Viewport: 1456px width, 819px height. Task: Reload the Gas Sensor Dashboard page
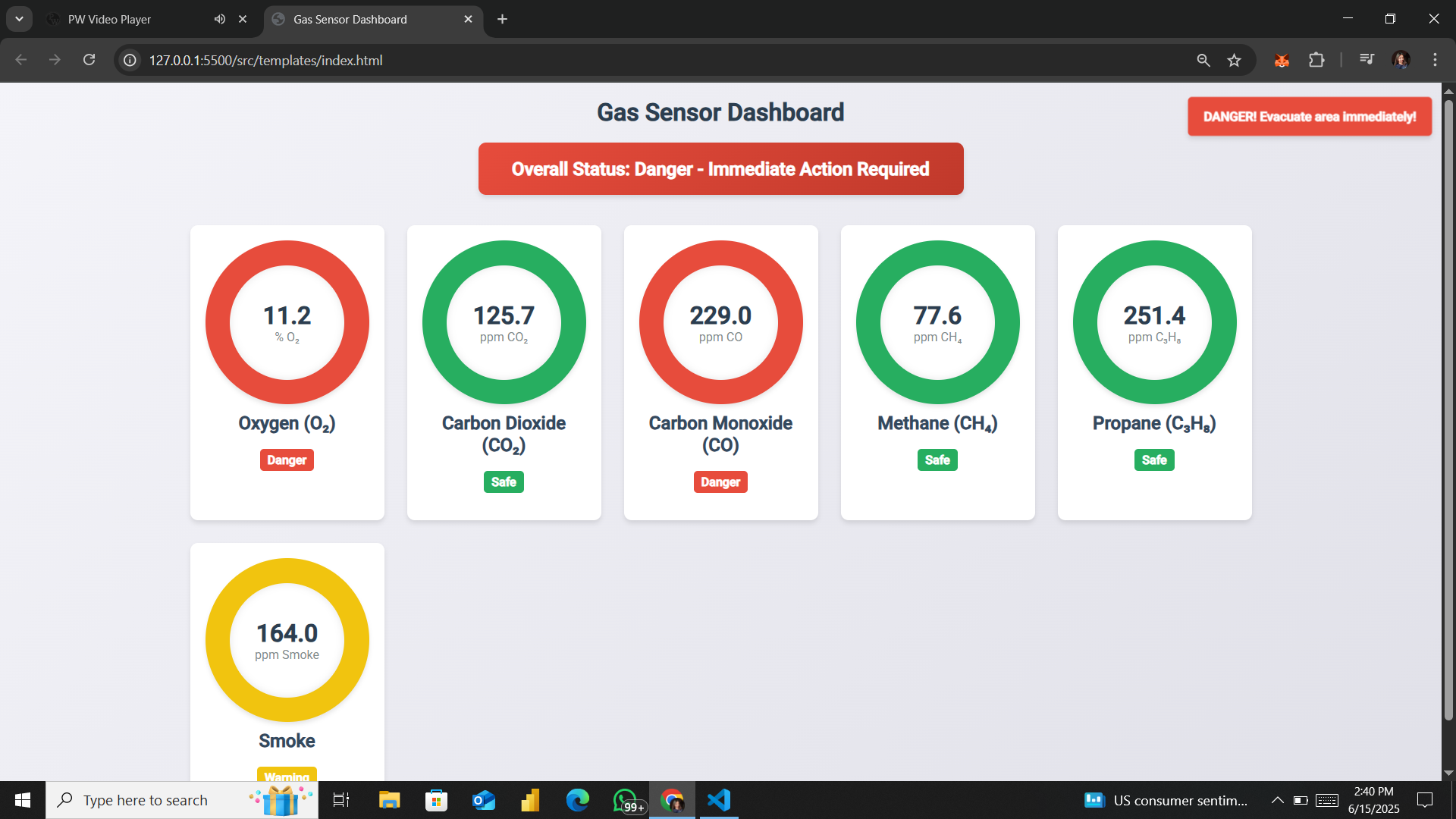pos(89,60)
